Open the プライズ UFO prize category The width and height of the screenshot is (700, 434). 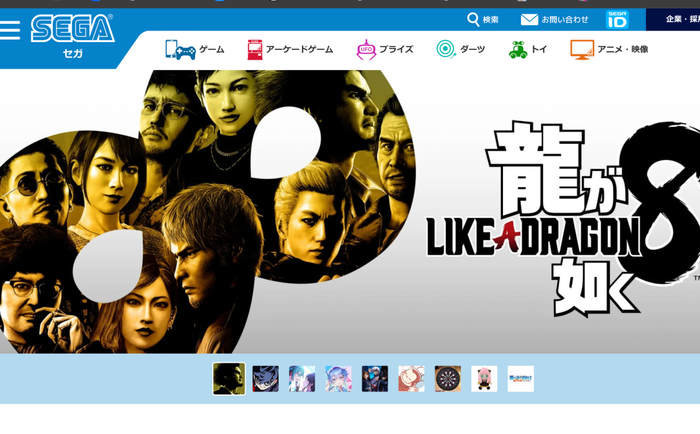pos(385,49)
